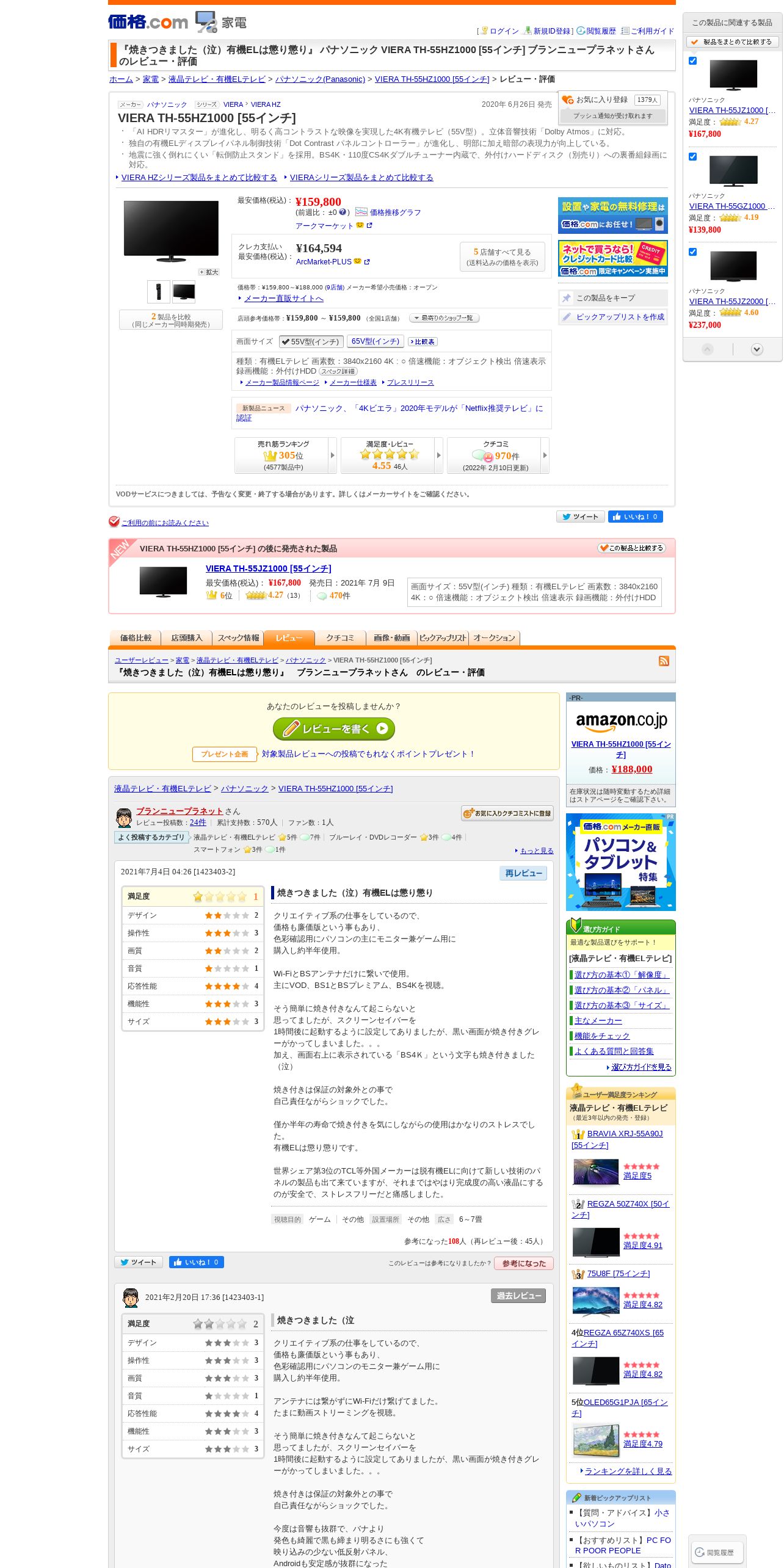Click the 5店舗すべて見る button
Viewport: 784px width, 1568px height.
502,256
